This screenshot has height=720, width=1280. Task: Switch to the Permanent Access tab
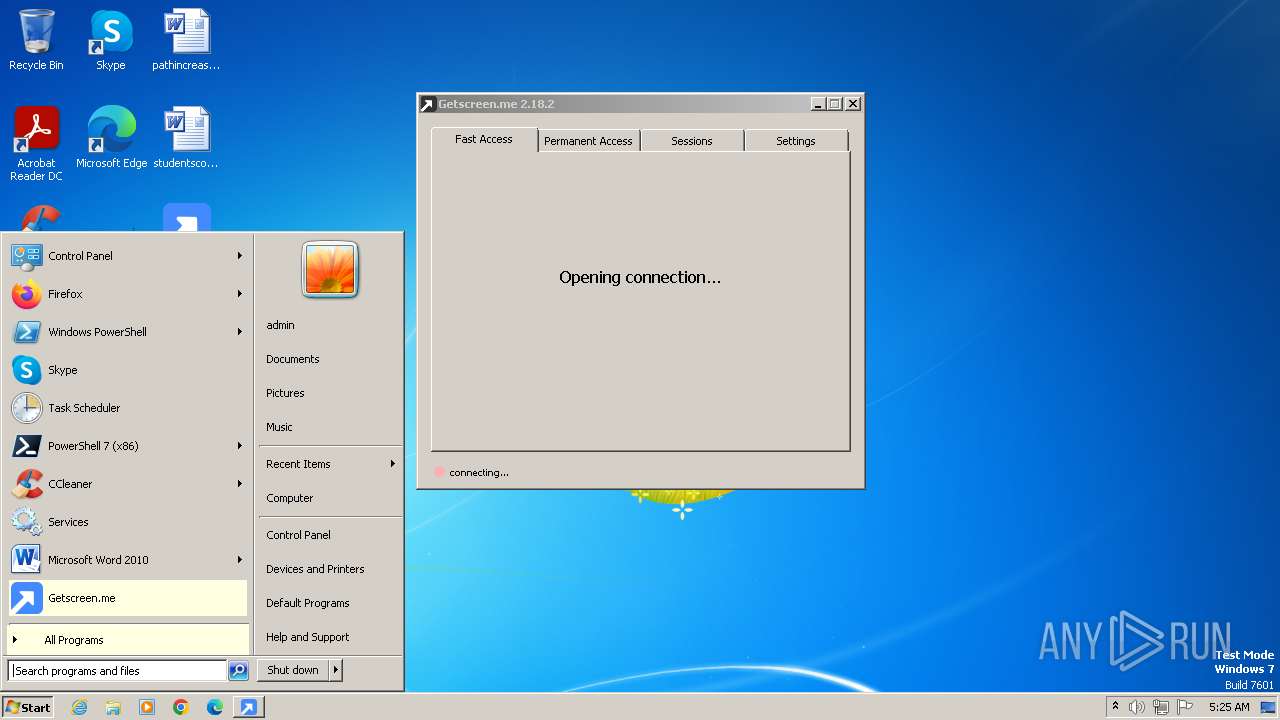[x=588, y=141]
